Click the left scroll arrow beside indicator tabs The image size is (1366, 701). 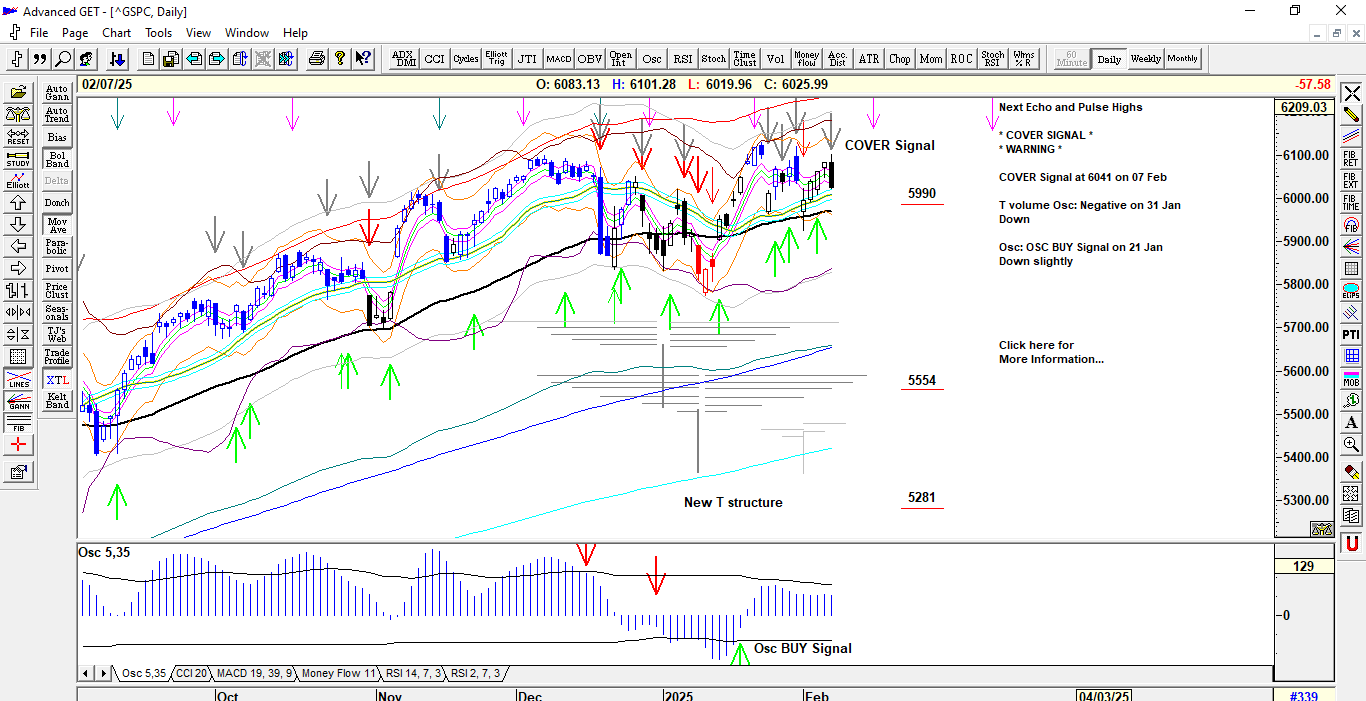click(x=87, y=673)
